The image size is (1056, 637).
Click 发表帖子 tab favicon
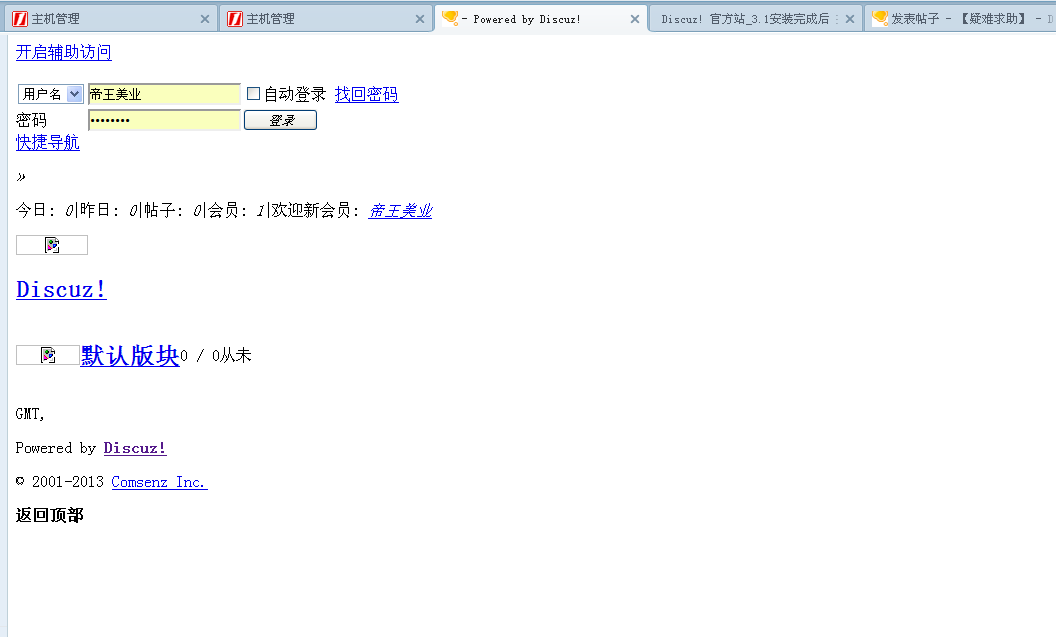tap(880, 18)
